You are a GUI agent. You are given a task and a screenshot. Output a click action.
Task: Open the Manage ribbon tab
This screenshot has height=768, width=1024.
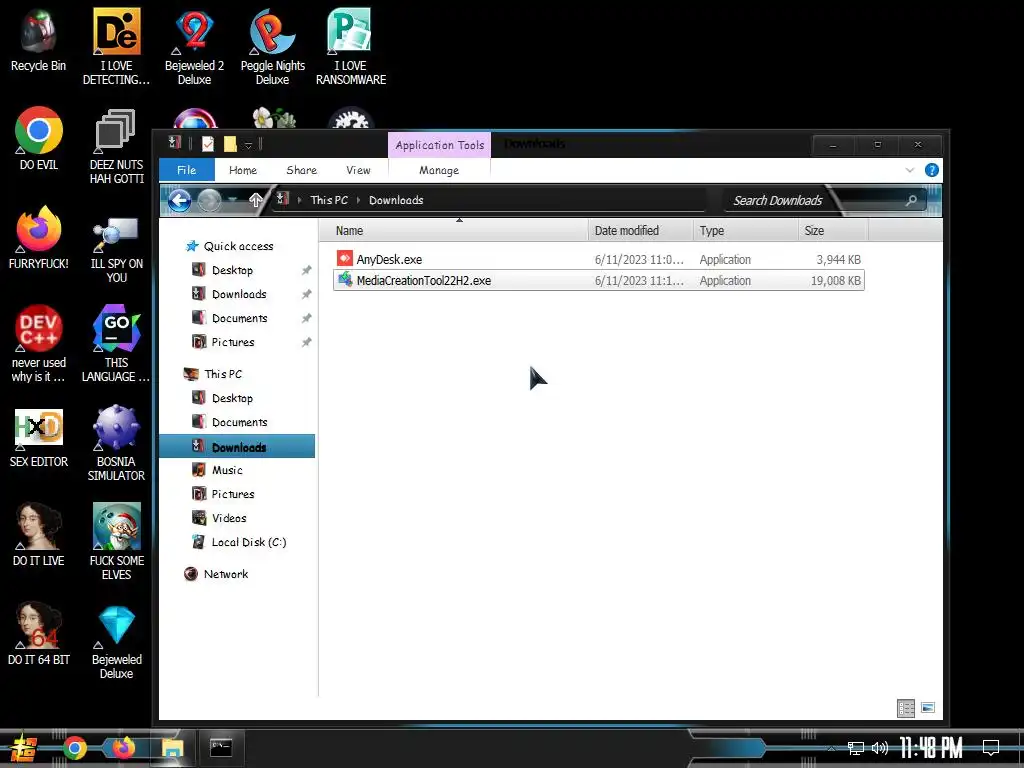pyautogui.click(x=439, y=170)
